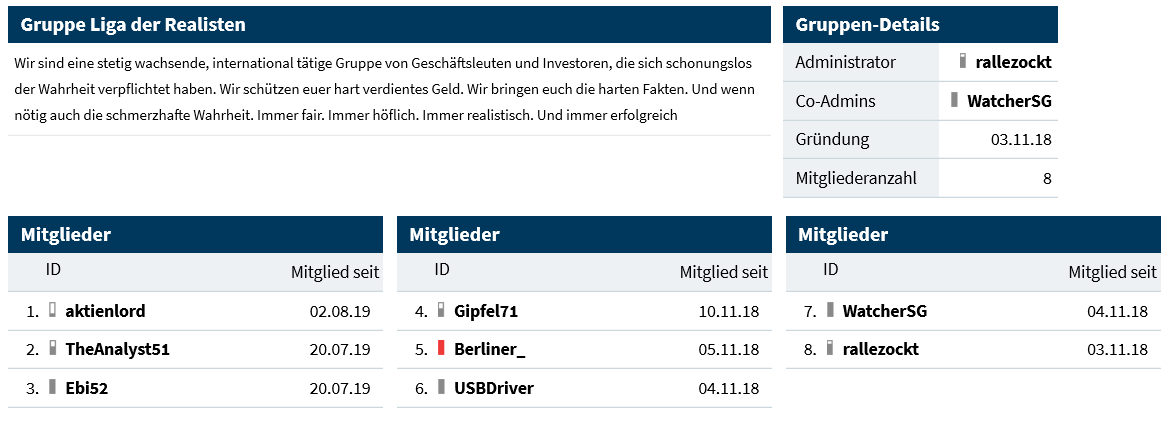Click the Gruppen-Details panel header
Screen dimensions: 1175x429
(x=919, y=25)
